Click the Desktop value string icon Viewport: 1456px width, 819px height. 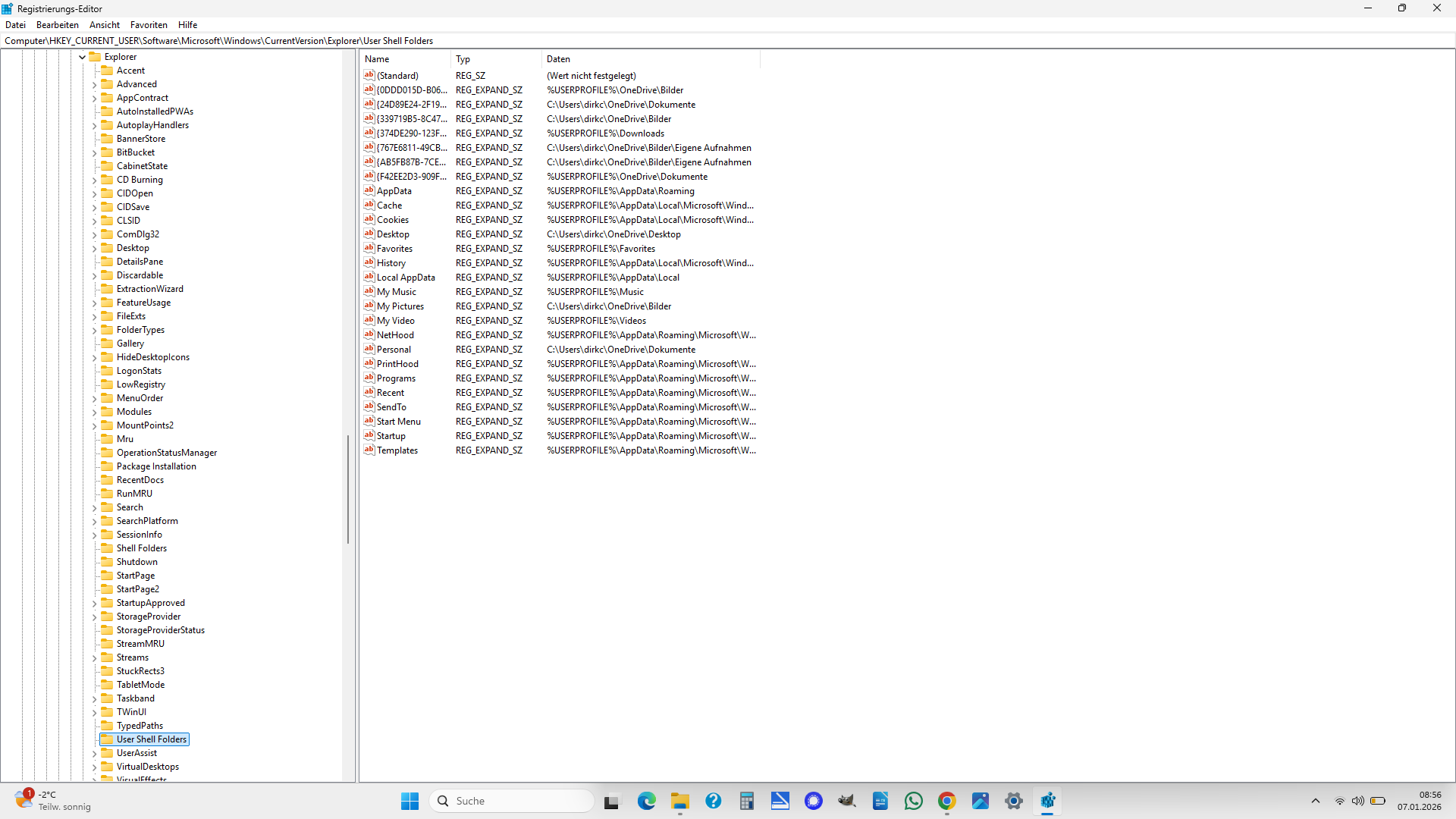pos(369,234)
